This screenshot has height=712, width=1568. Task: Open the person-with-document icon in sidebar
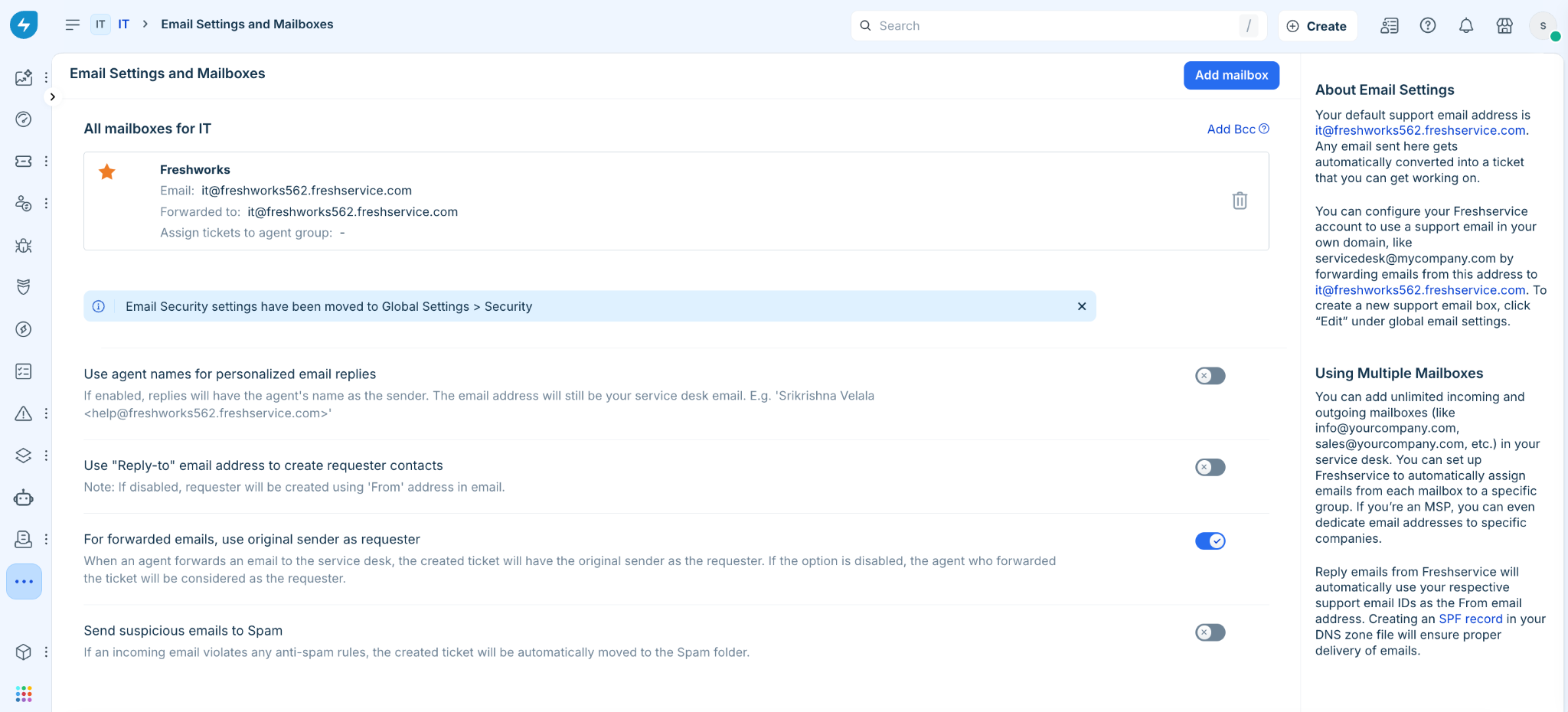tap(24, 540)
